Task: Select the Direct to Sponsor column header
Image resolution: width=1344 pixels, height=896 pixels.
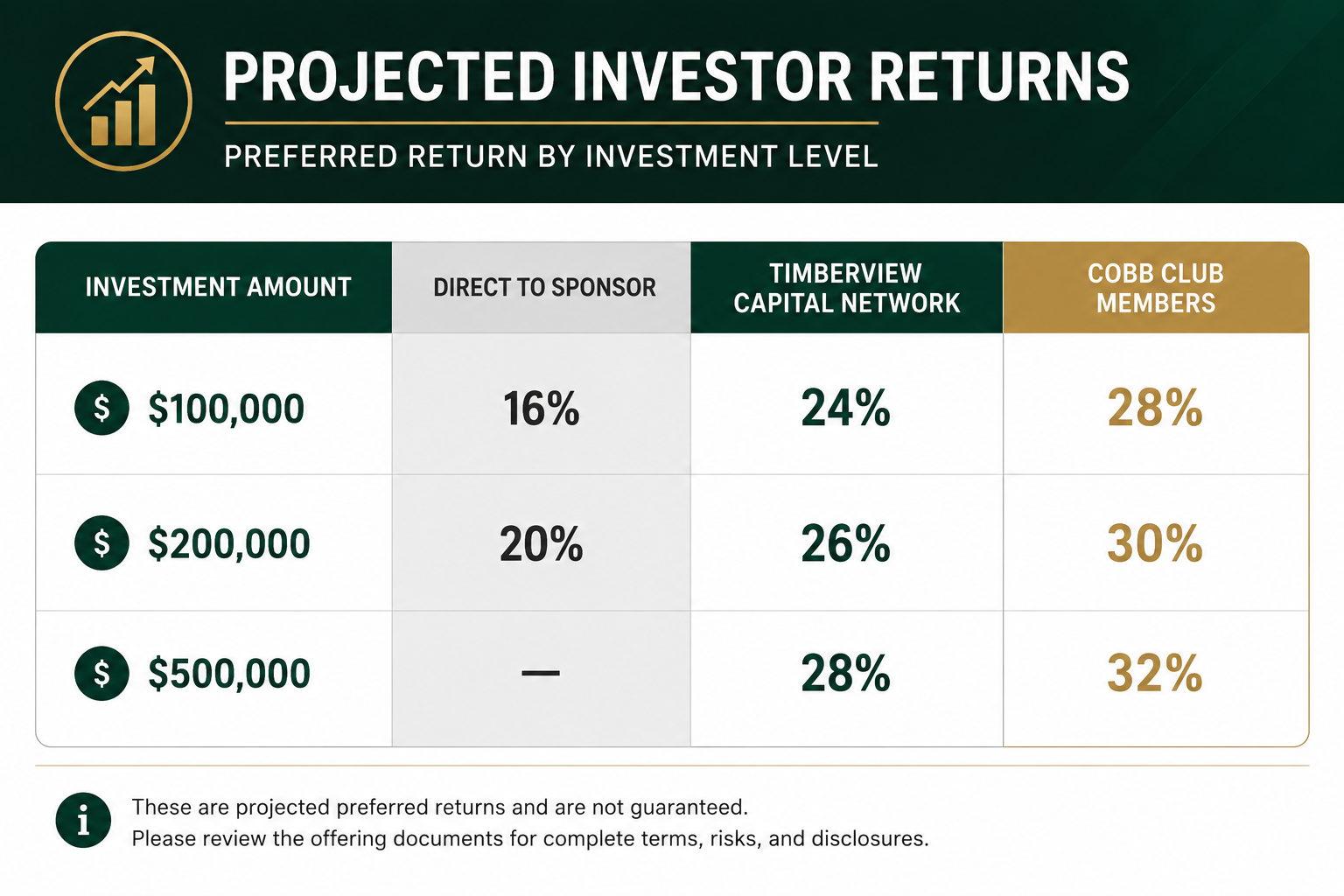Action: [x=542, y=287]
